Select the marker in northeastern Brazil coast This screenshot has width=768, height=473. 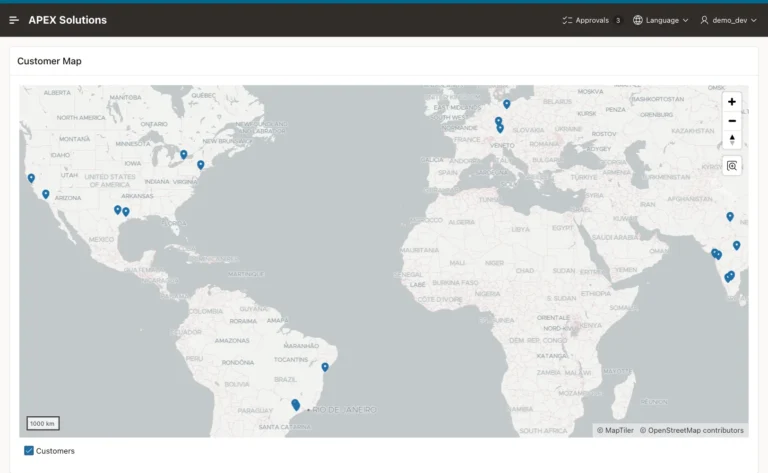pyautogui.click(x=325, y=367)
